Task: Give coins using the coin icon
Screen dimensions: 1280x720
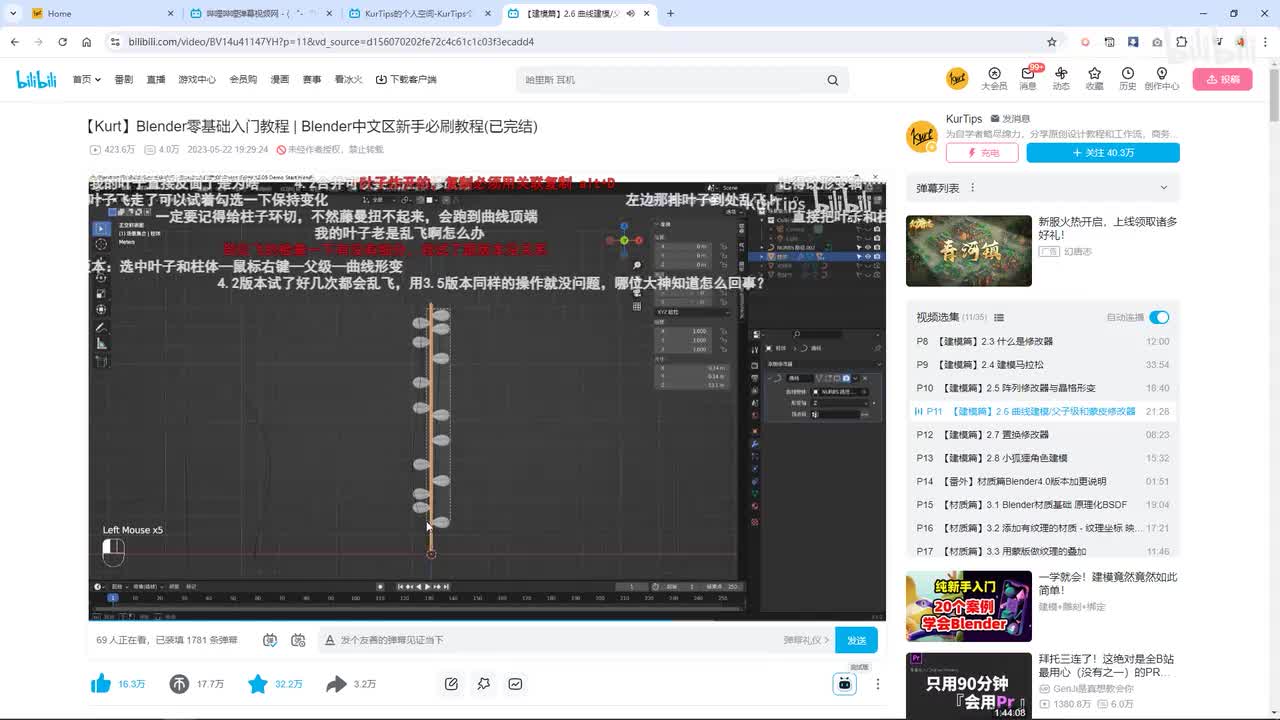Action: (179, 684)
